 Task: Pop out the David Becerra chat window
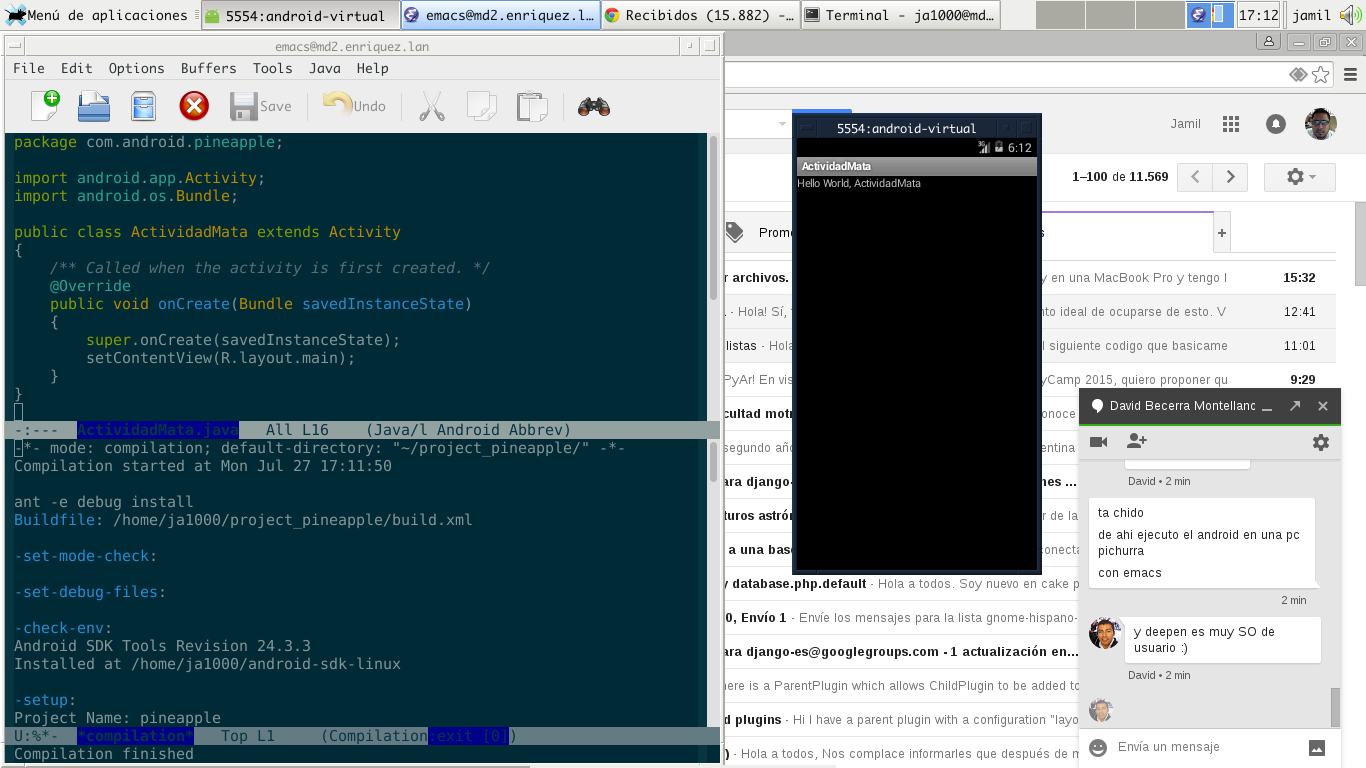click(x=1295, y=406)
